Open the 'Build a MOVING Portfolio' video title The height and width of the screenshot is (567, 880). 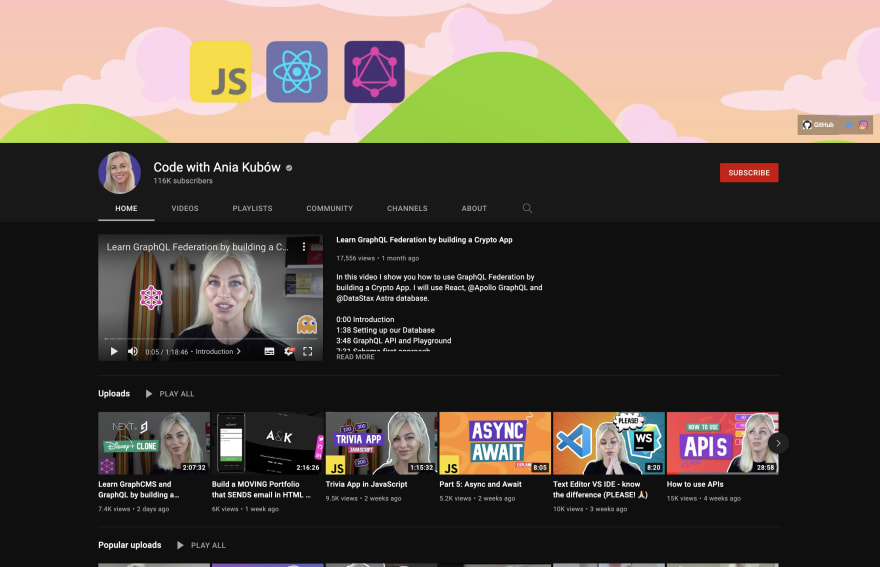click(261, 490)
